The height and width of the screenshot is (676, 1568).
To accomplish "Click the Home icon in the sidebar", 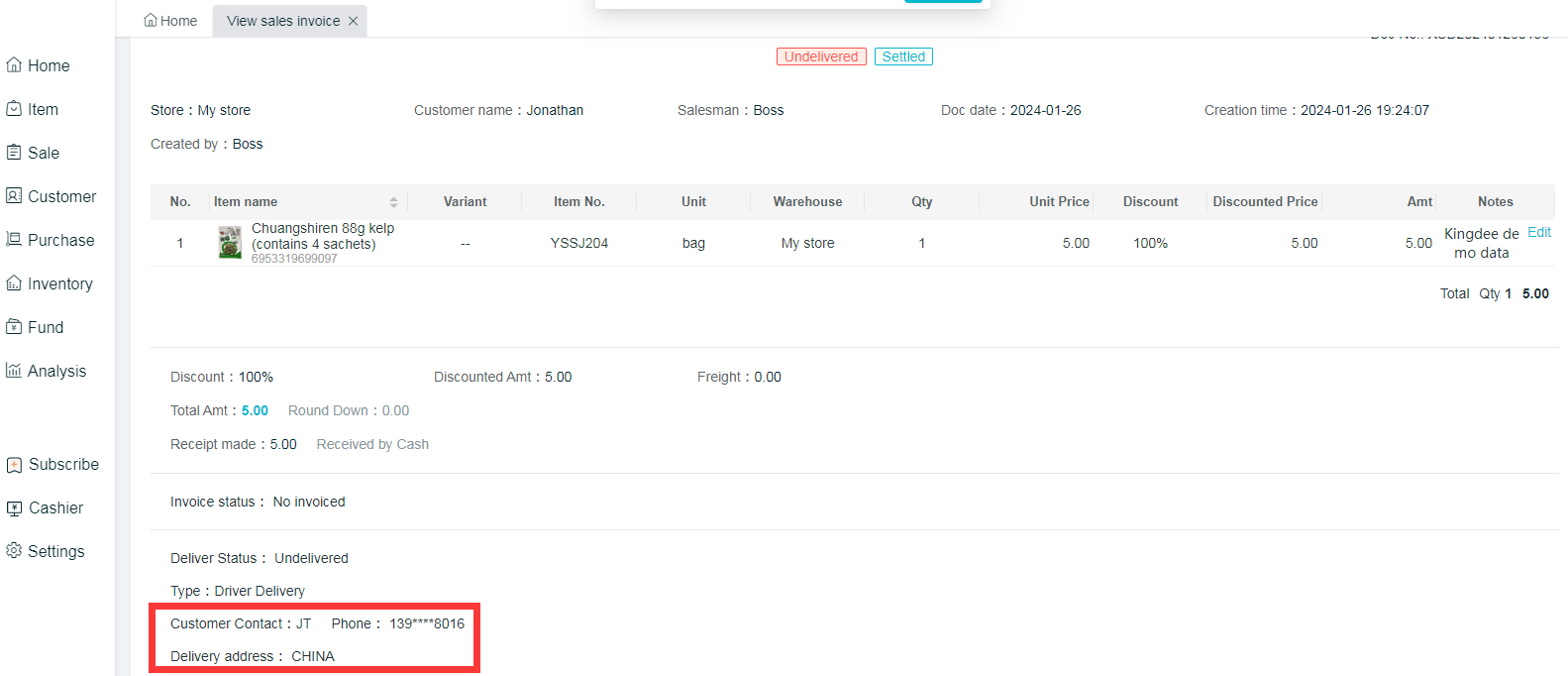I will (14, 65).
